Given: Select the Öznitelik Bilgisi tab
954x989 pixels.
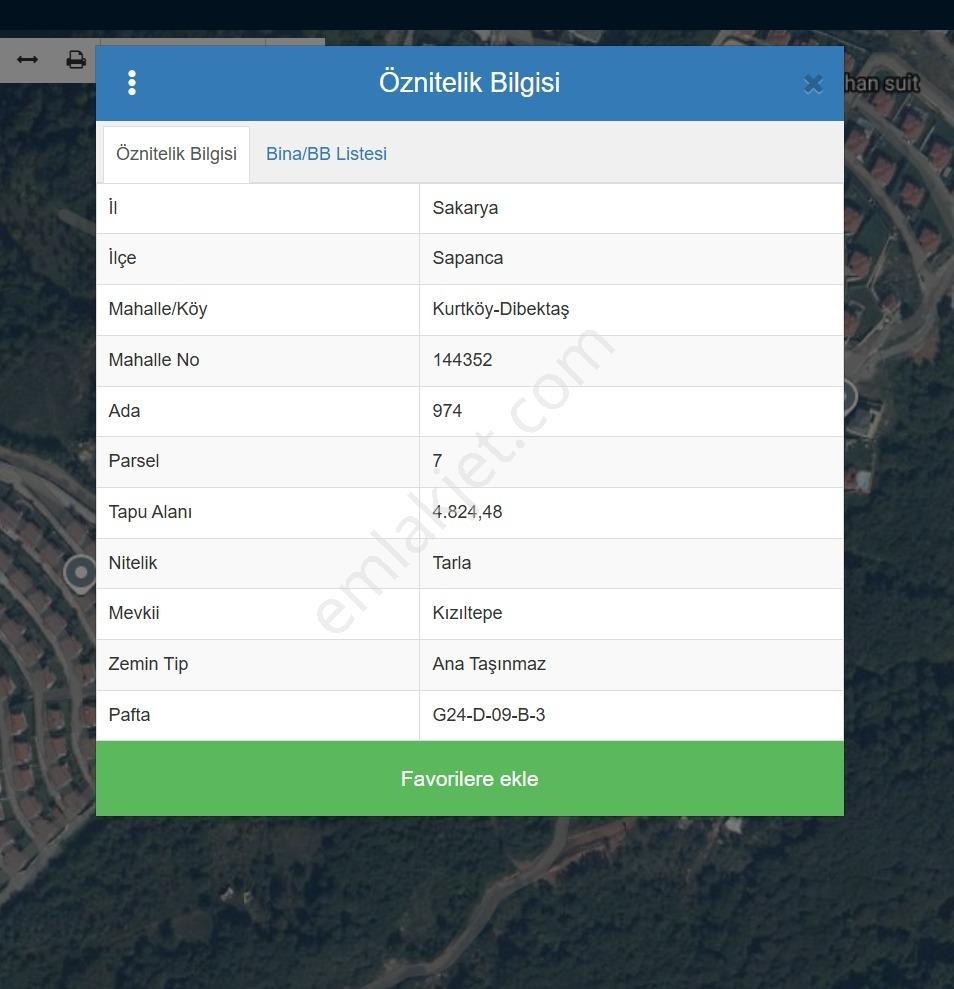Looking at the screenshot, I should click(177, 154).
